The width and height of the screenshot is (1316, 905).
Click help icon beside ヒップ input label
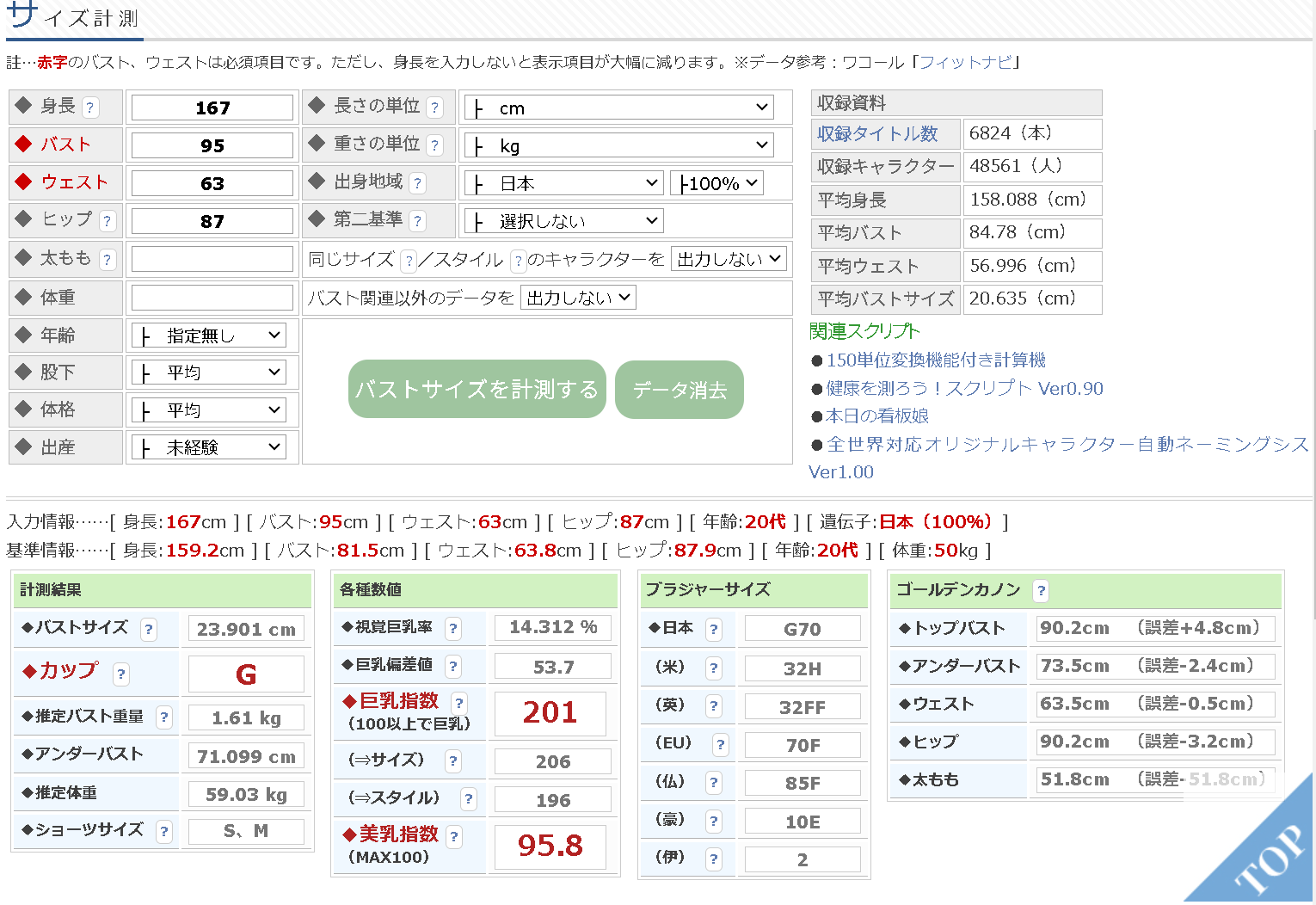[107, 221]
